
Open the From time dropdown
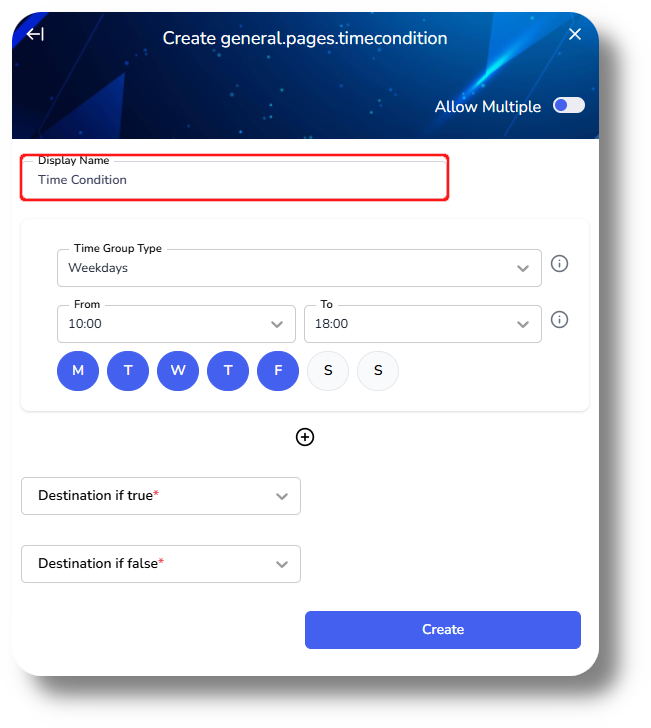point(176,324)
